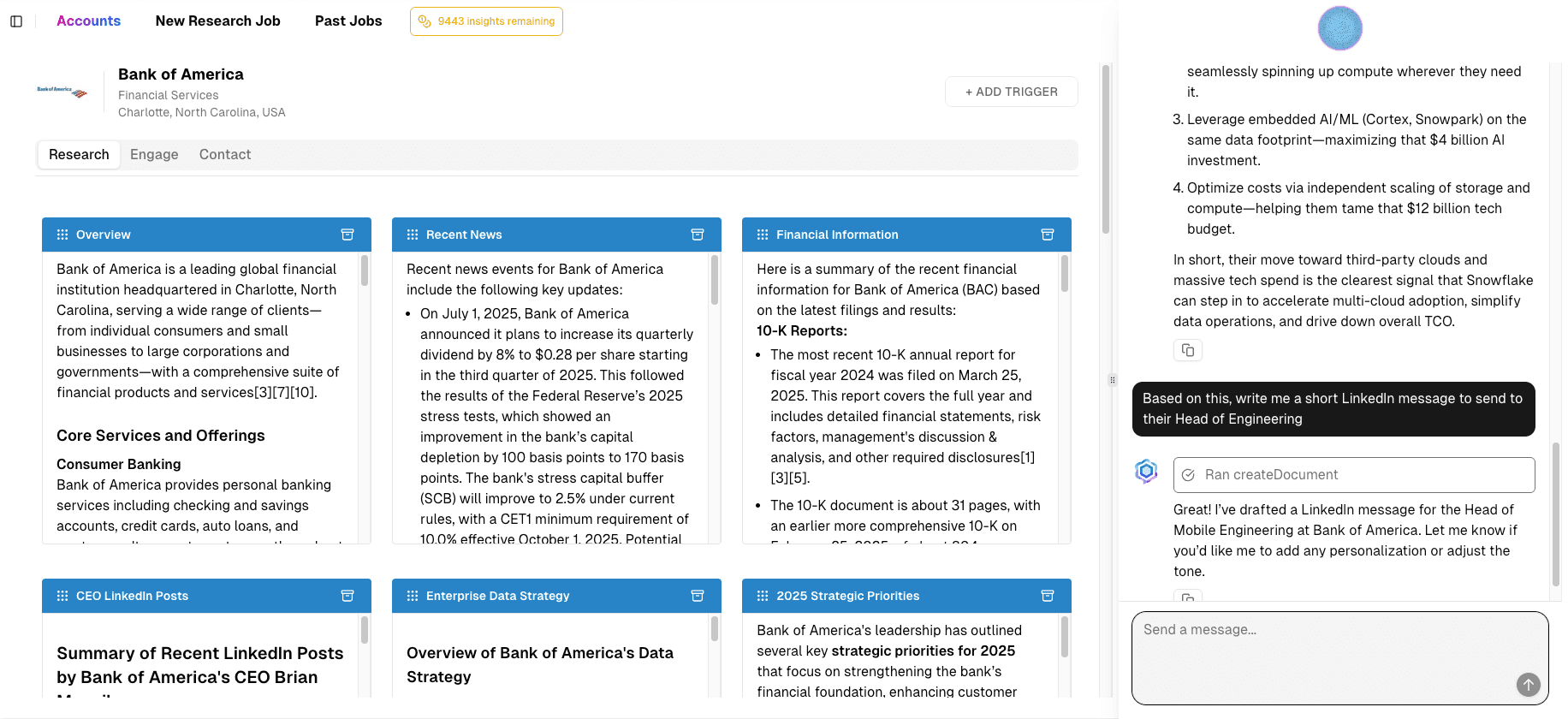Click the chat panel scrollbar
This screenshot has height=719, width=1568.
[1556, 515]
